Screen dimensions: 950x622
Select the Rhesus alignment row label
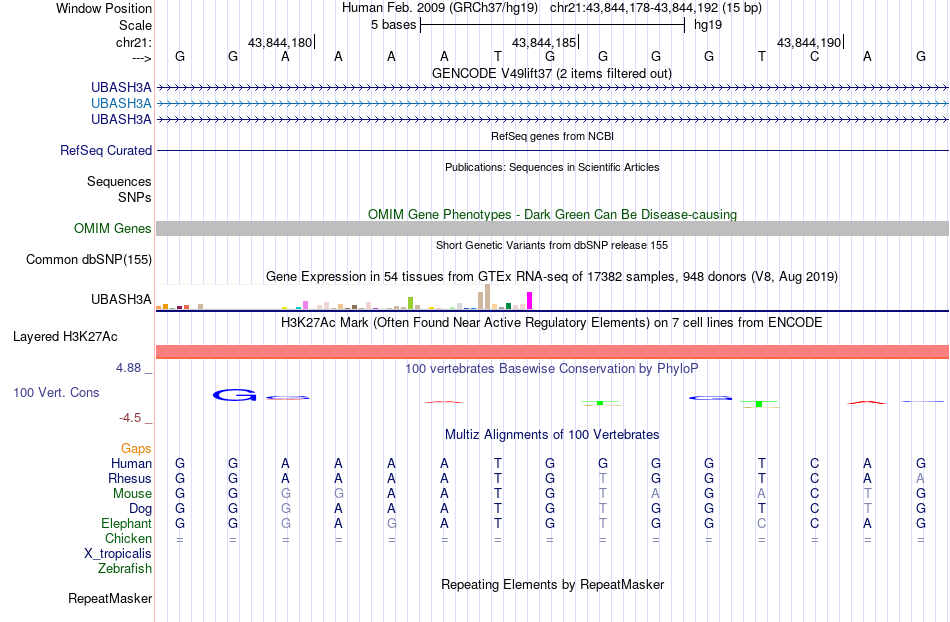tap(130, 478)
